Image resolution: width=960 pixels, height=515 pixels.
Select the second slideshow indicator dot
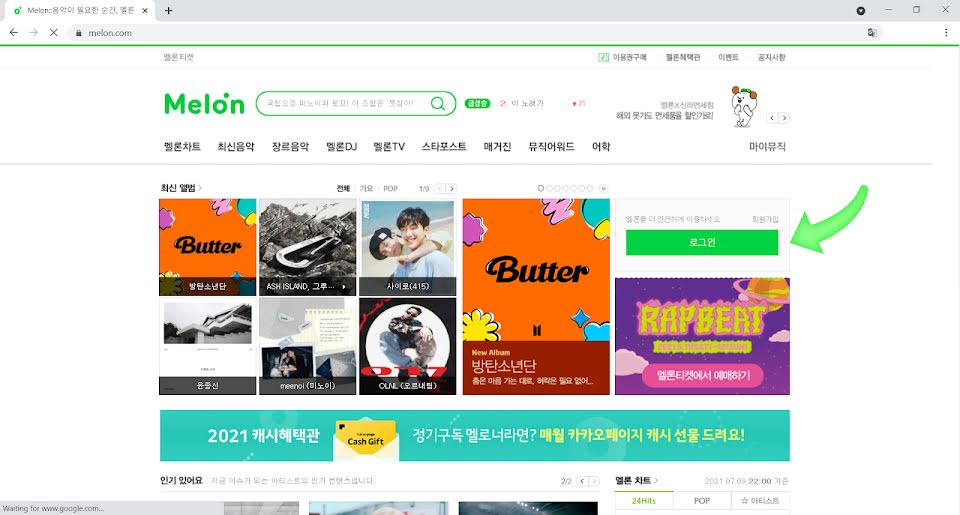coord(549,189)
